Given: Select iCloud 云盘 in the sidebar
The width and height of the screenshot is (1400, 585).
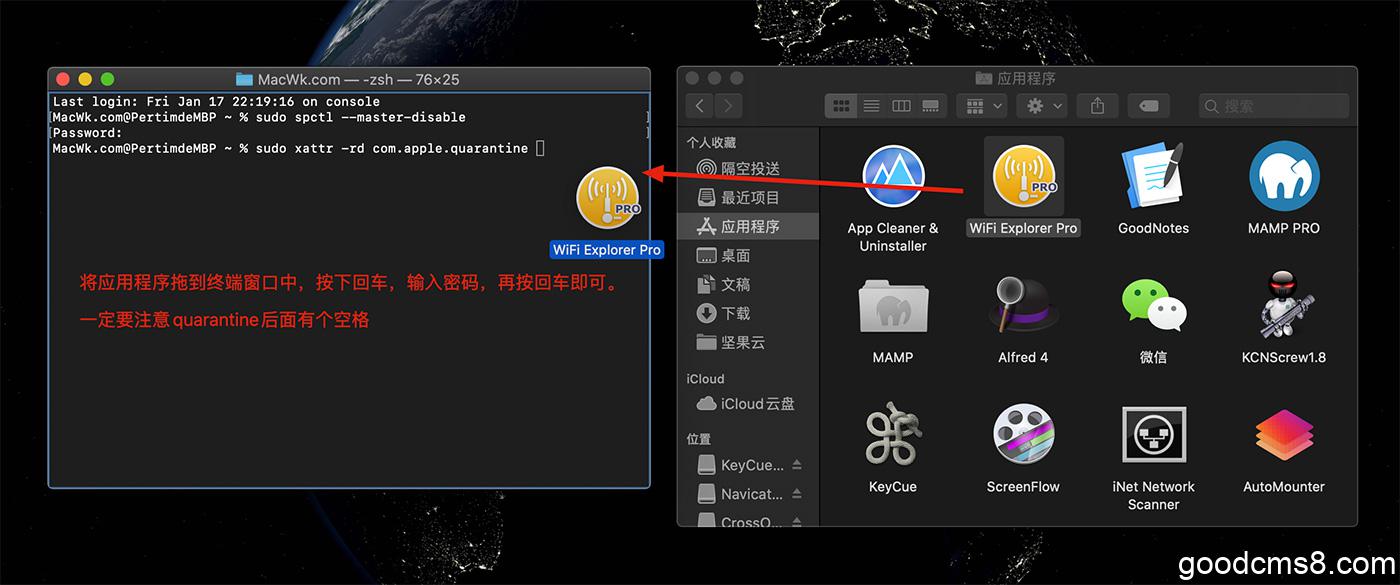Looking at the screenshot, I should tap(747, 404).
